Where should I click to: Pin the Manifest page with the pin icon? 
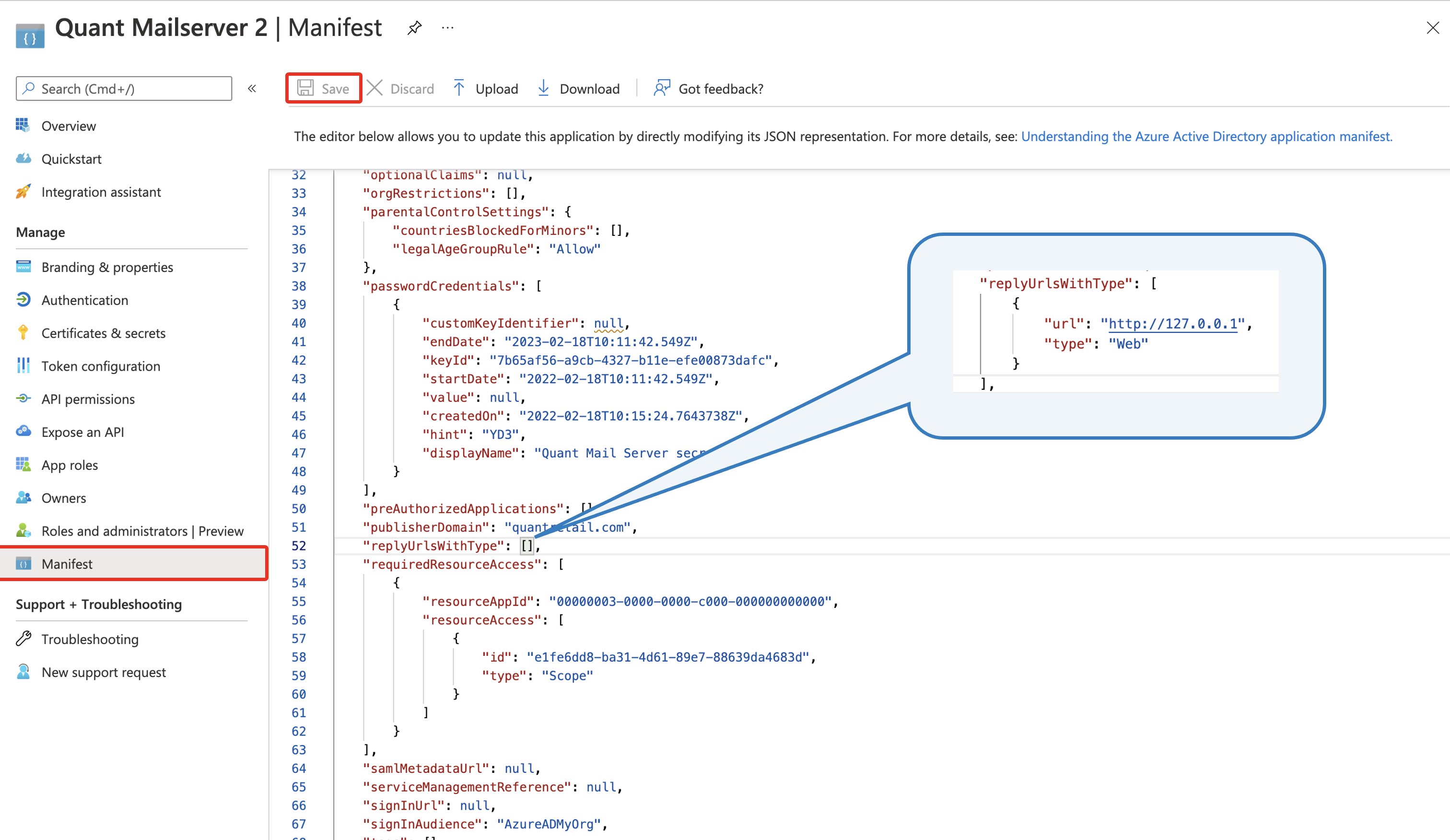click(x=414, y=28)
